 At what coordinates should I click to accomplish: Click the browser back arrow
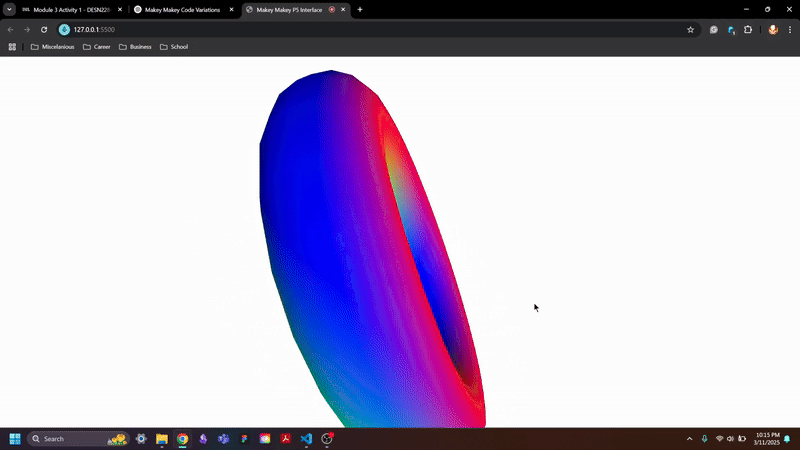point(11,30)
